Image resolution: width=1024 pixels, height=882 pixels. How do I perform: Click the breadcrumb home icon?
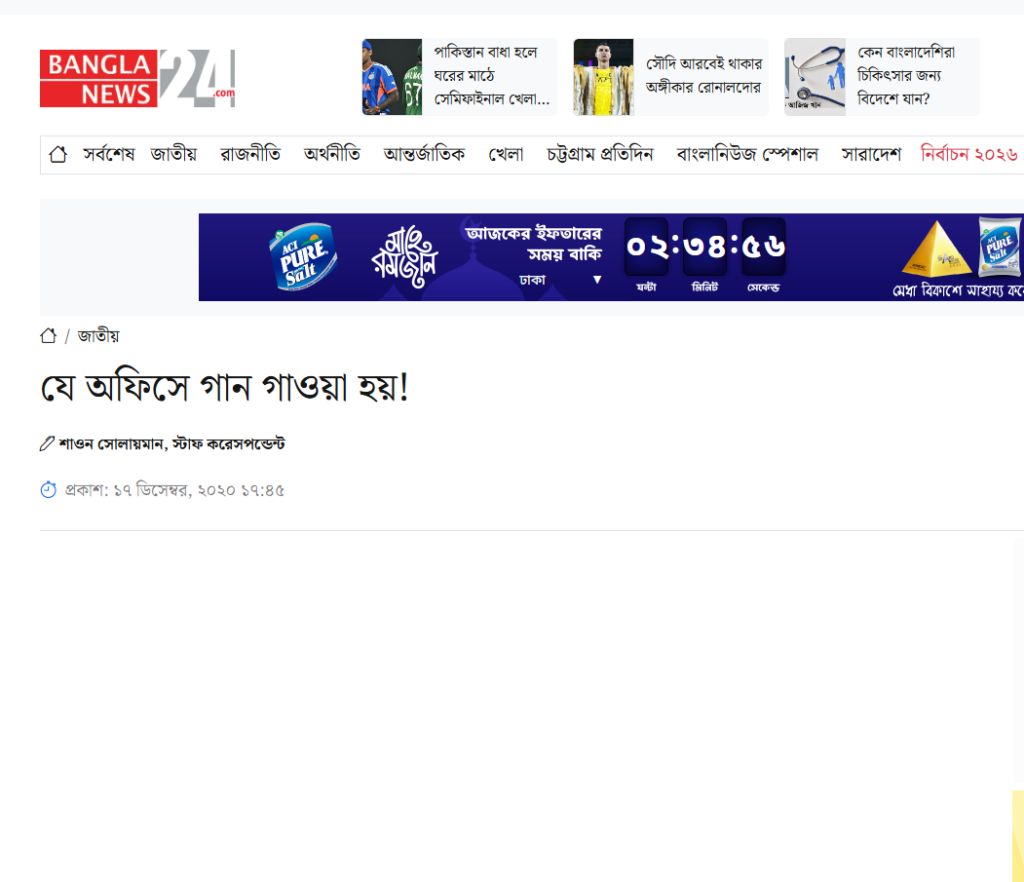(48, 336)
